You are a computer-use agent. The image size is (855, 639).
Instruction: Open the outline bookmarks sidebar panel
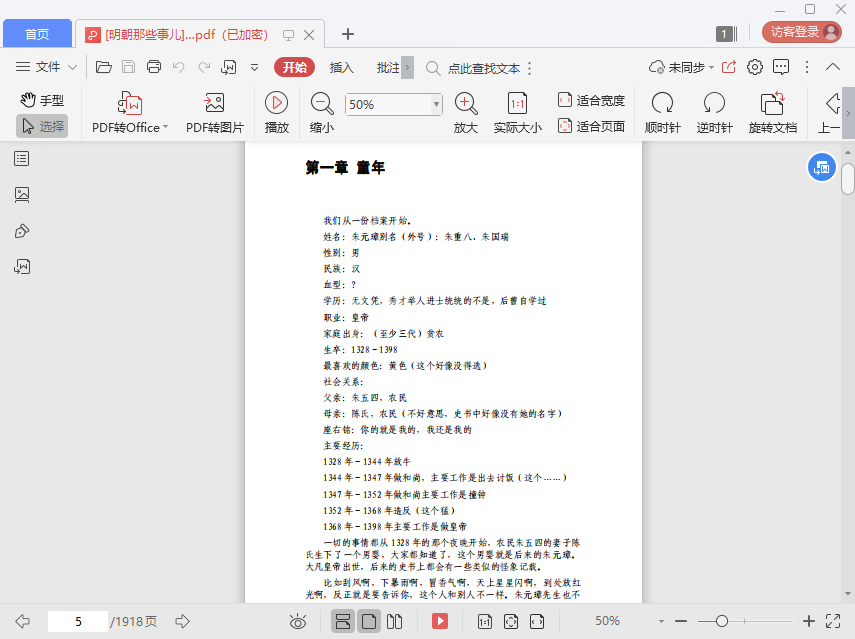pos(22,159)
